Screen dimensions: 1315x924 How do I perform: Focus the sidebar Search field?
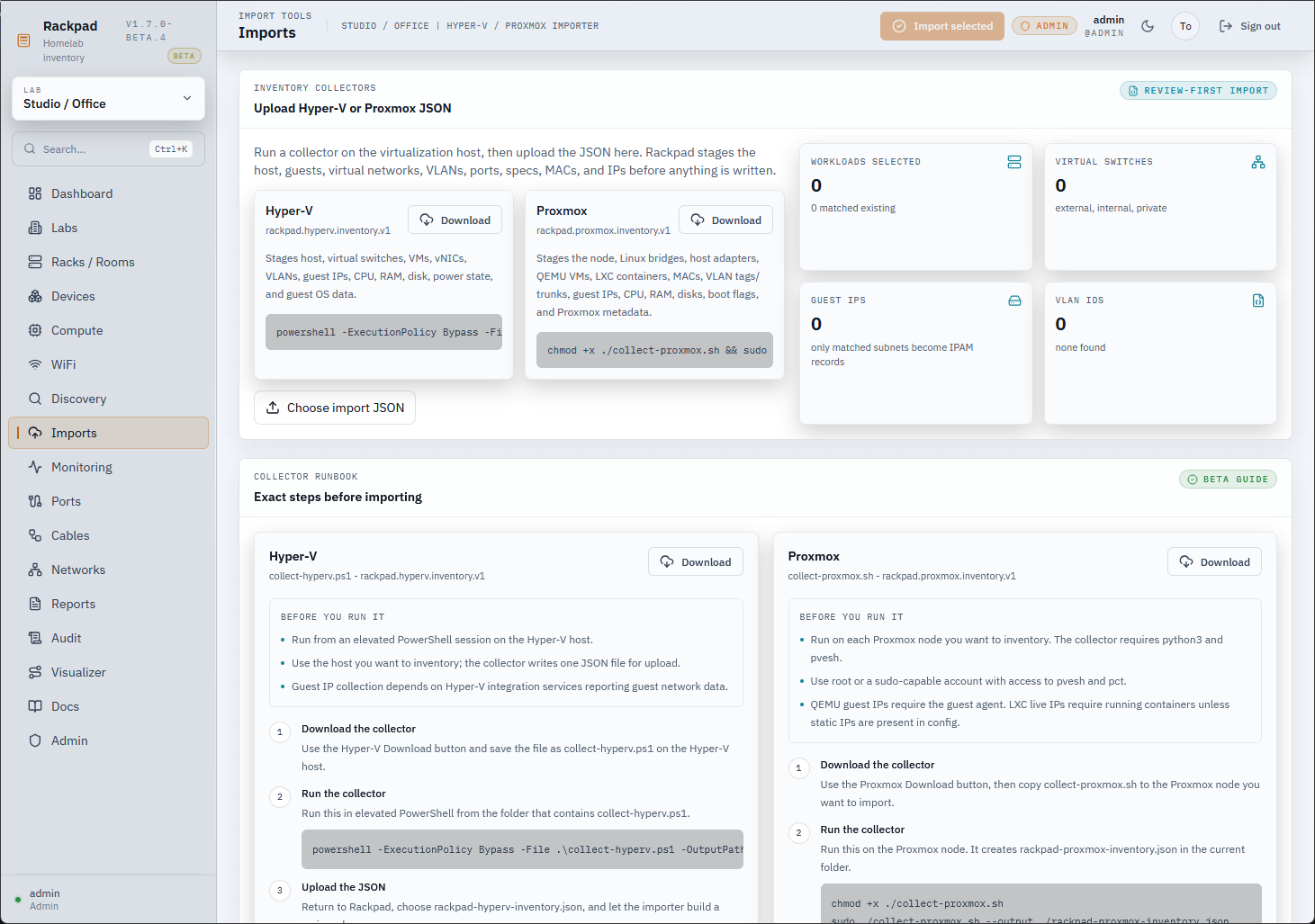108,149
